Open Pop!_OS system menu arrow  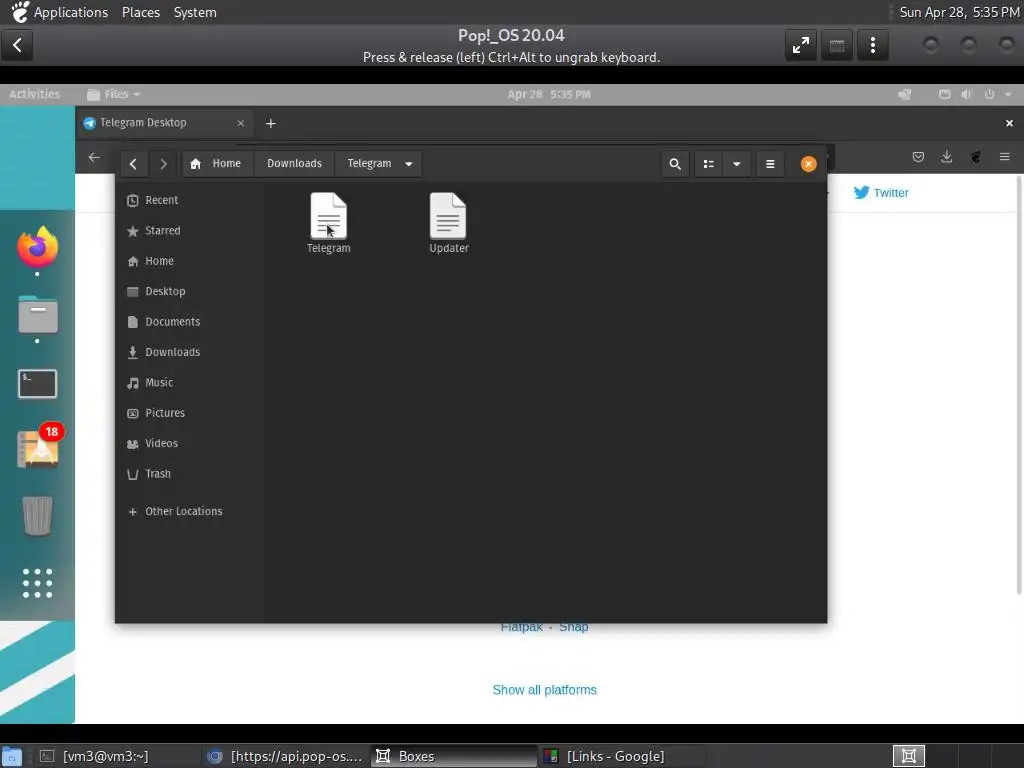point(1008,95)
